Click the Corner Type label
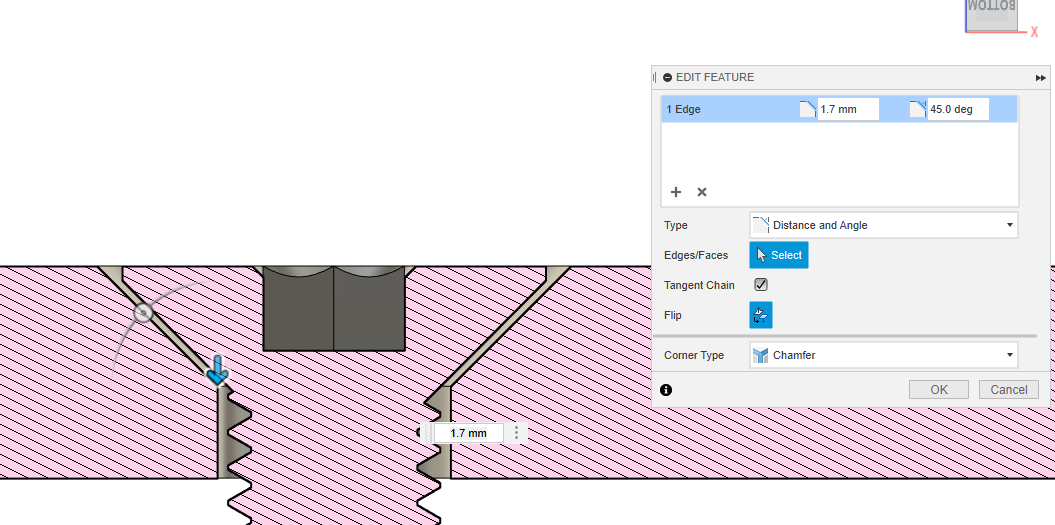Viewport: 1055px width, 525px height. (x=694, y=355)
